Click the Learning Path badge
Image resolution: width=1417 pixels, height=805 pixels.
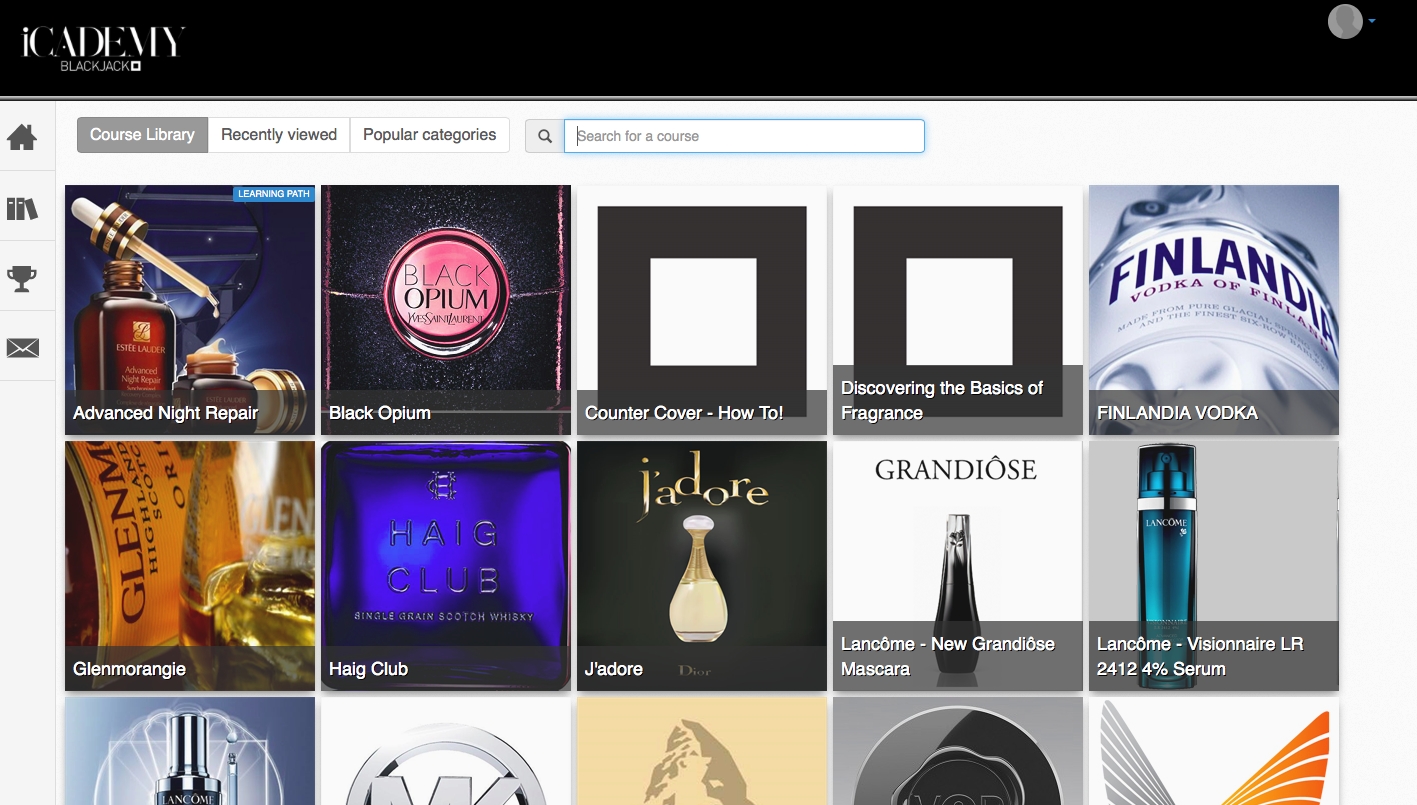pos(274,194)
